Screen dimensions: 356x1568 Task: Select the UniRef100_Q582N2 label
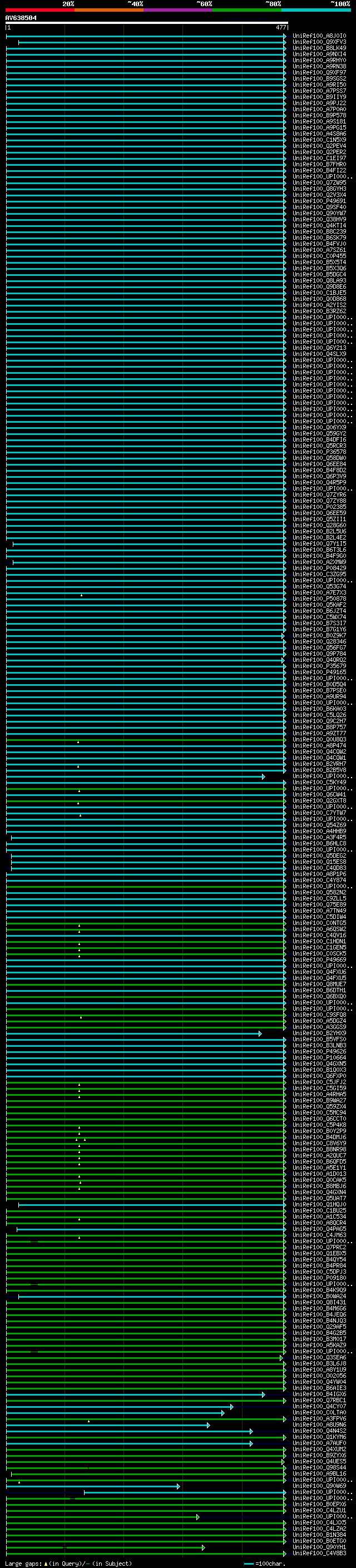(319, 892)
